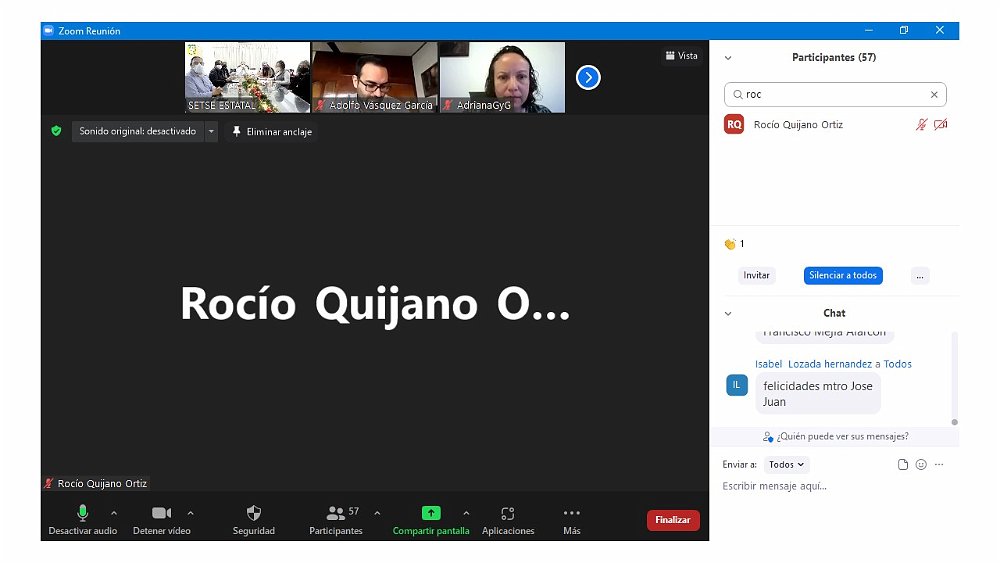Mute audio with the Desactivar audio microphone
1000x563 pixels.
click(83, 513)
